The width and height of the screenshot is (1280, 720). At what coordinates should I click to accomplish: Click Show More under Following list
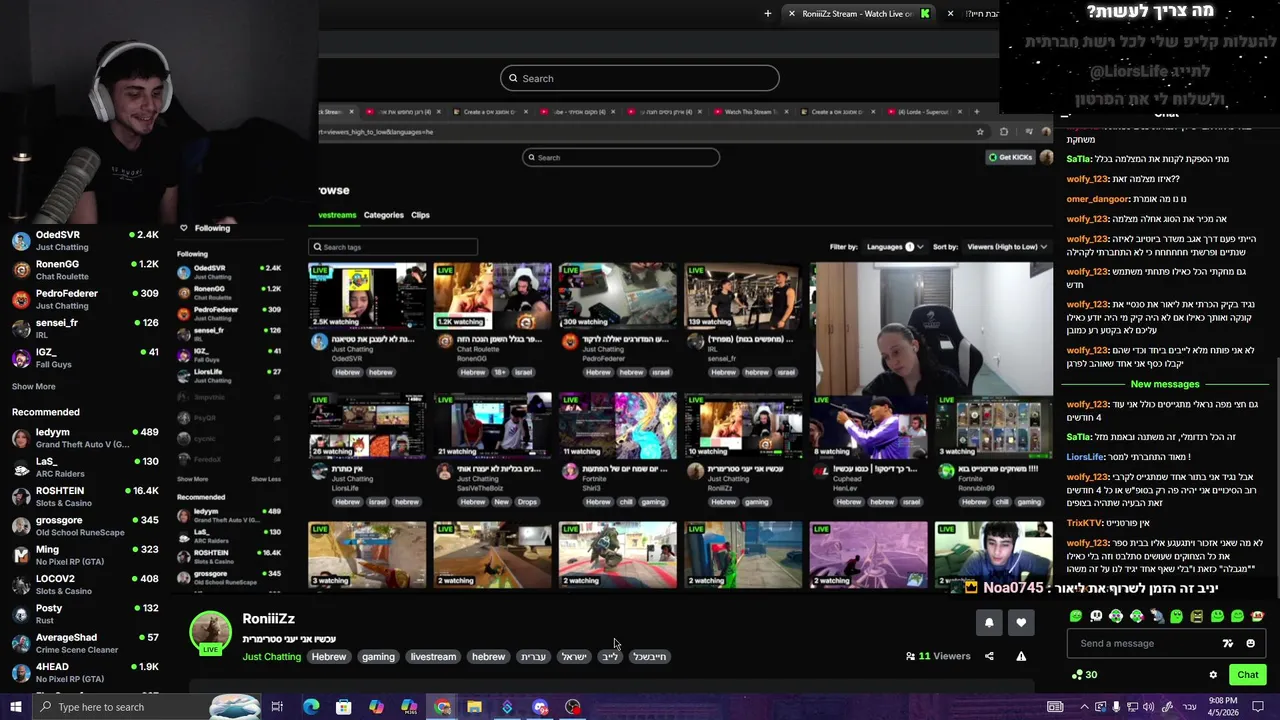click(33, 386)
